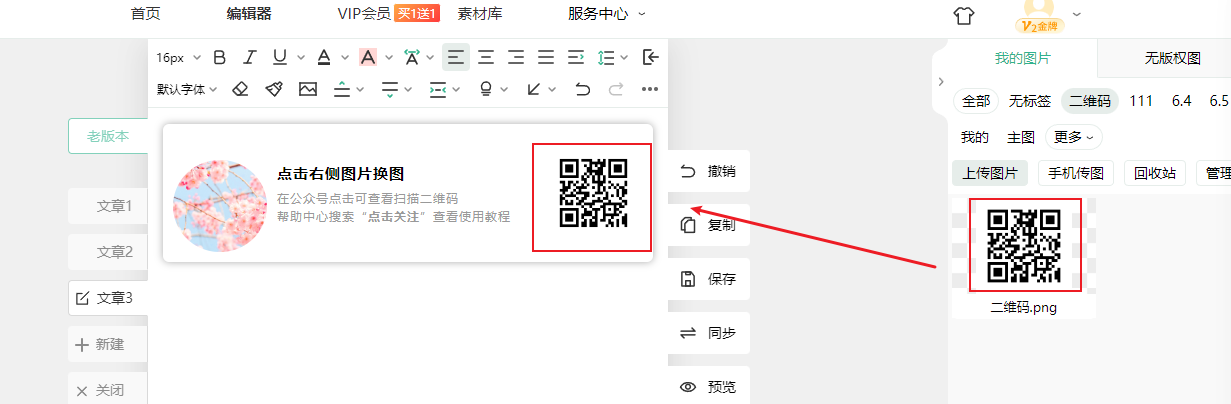1231x404 pixels.
Task: Expand the line height dropdown arrow
Action: pyautogui.click(x=625, y=58)
